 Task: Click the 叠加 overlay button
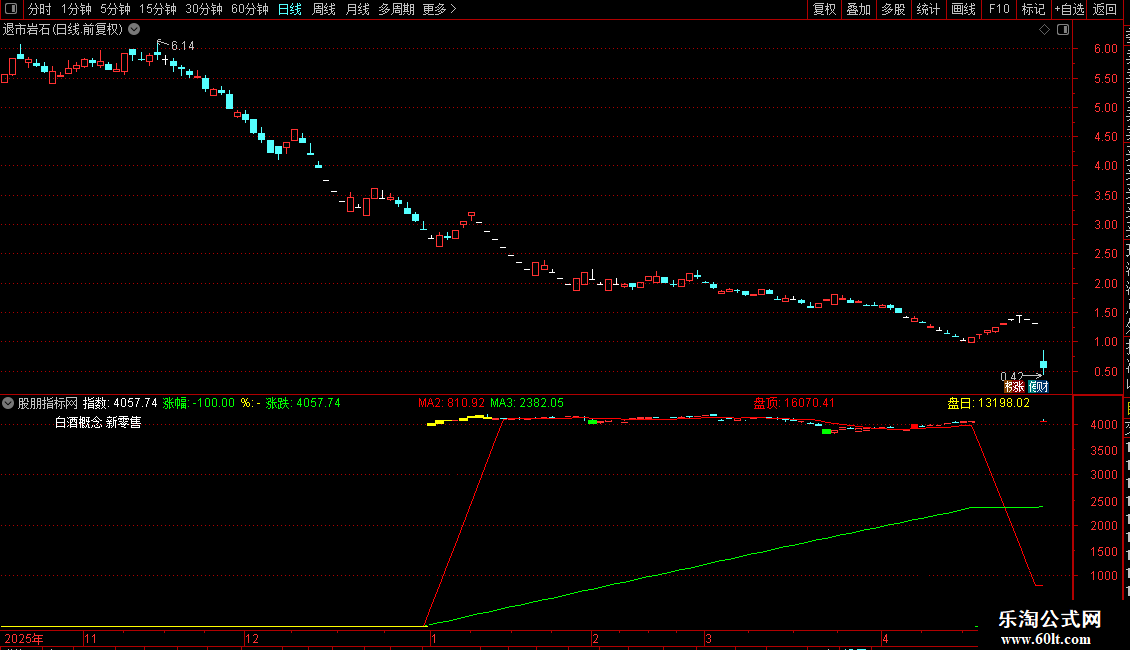[x=858, y=9]
